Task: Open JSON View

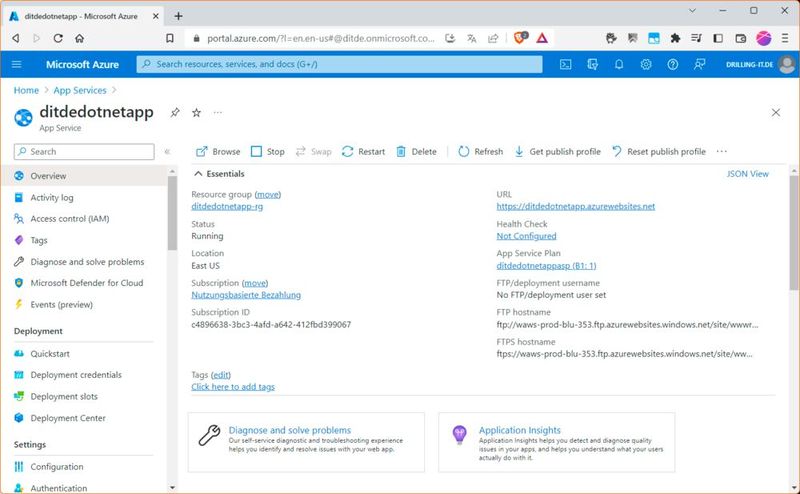Action: pos(747,174)
